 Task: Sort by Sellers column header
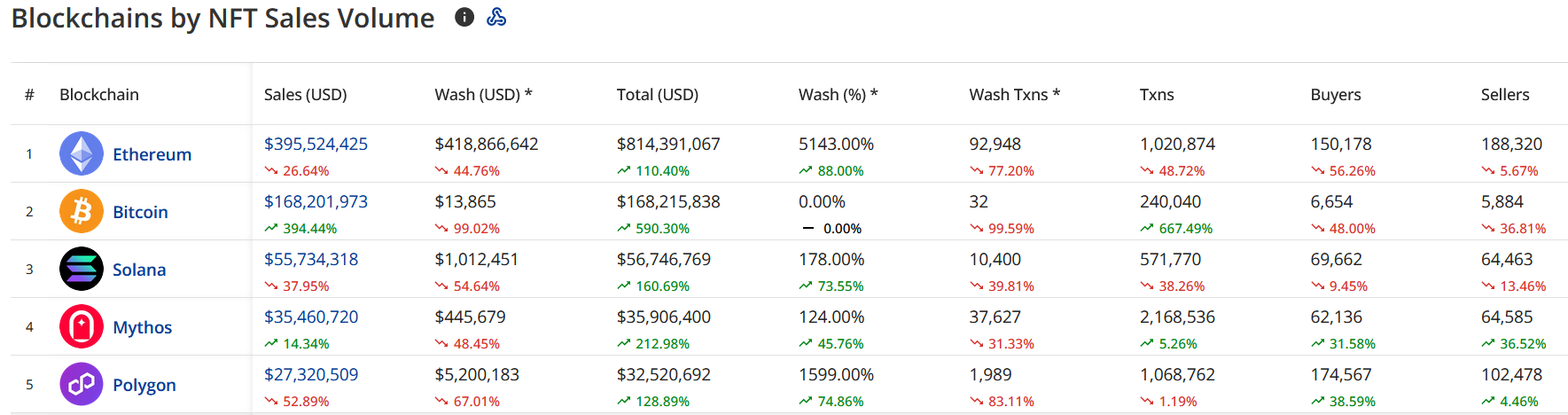(x=1505, y=94)
